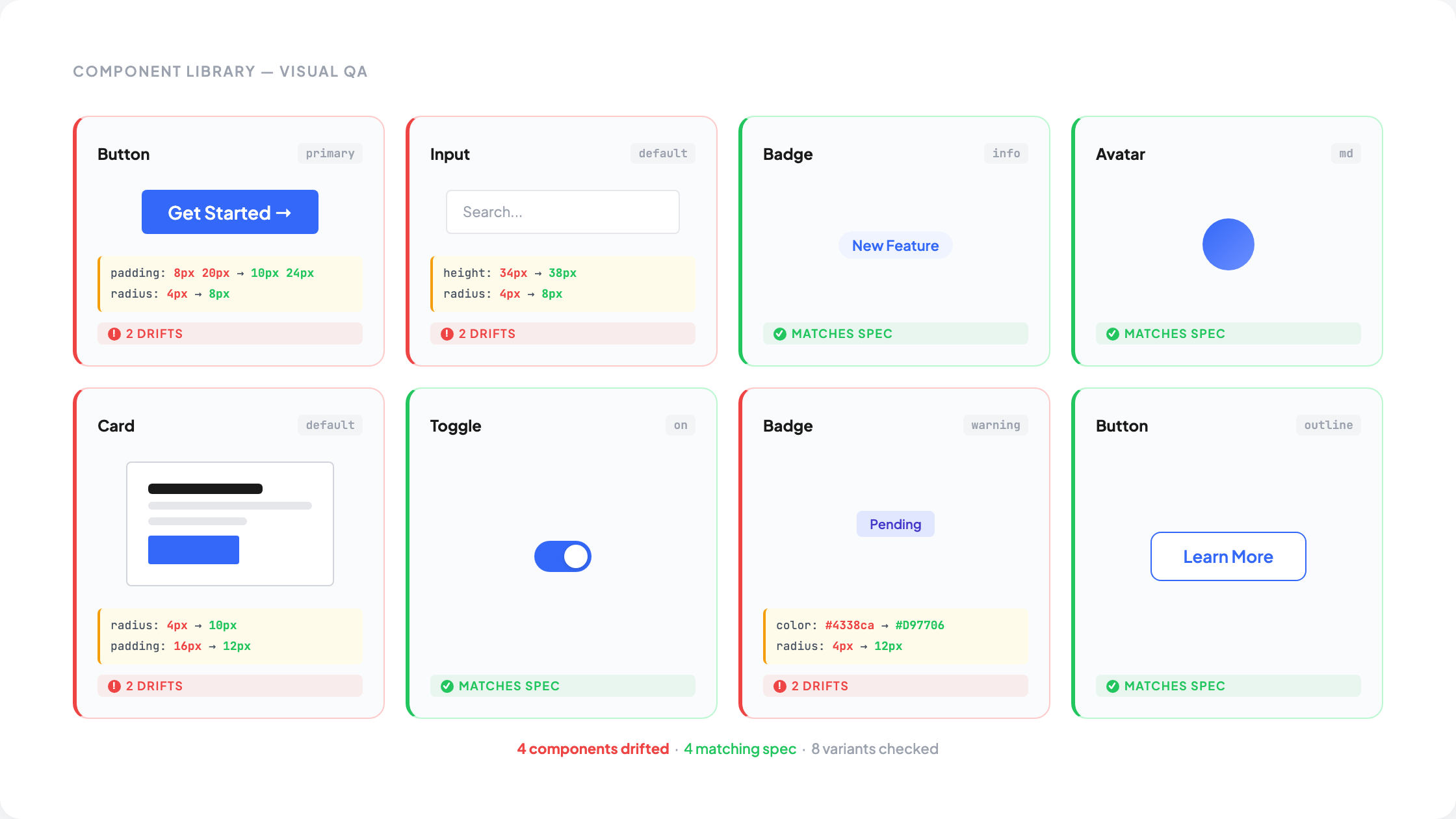Click the info variant tag

pos(1006,153)
